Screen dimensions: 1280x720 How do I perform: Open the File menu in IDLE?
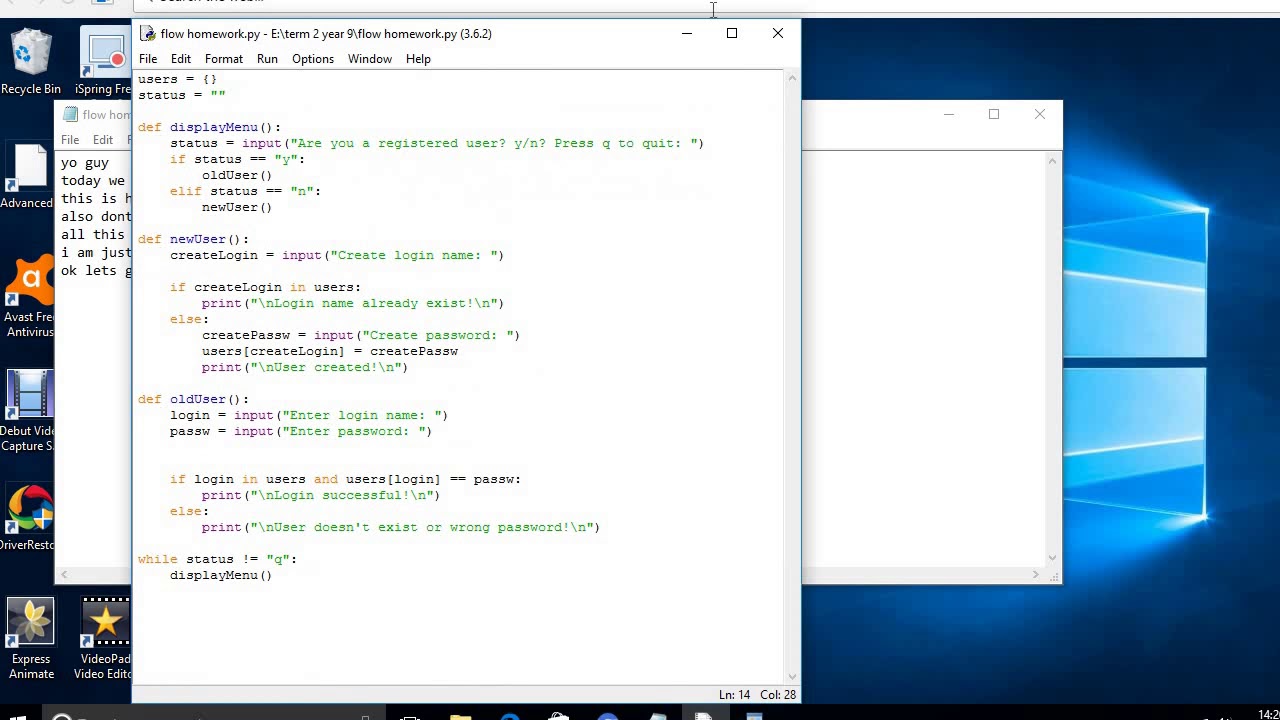pyautogui.click(x=148, y=59)
